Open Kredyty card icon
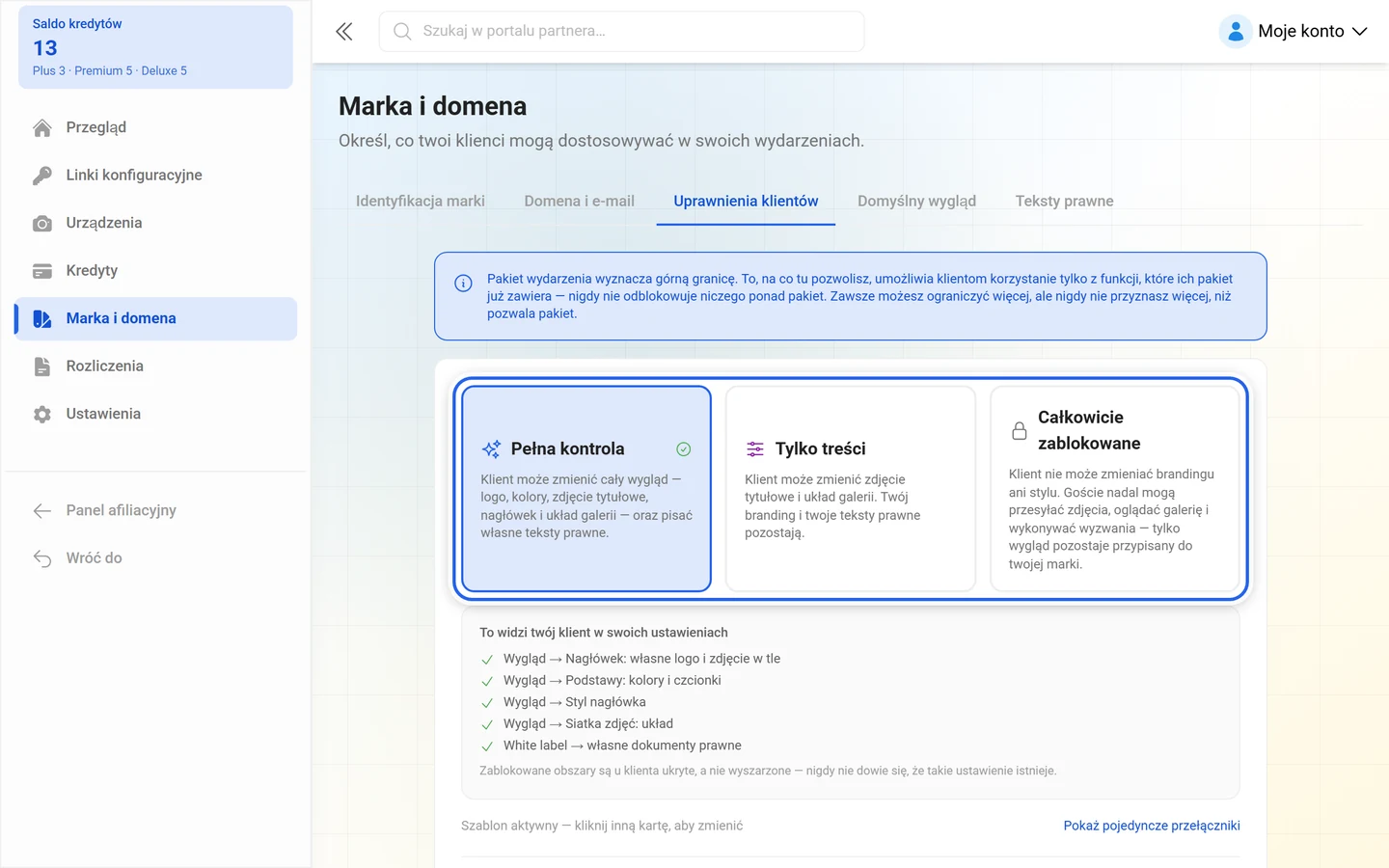This screenshot has height=868, width=1389. (42, 271)
